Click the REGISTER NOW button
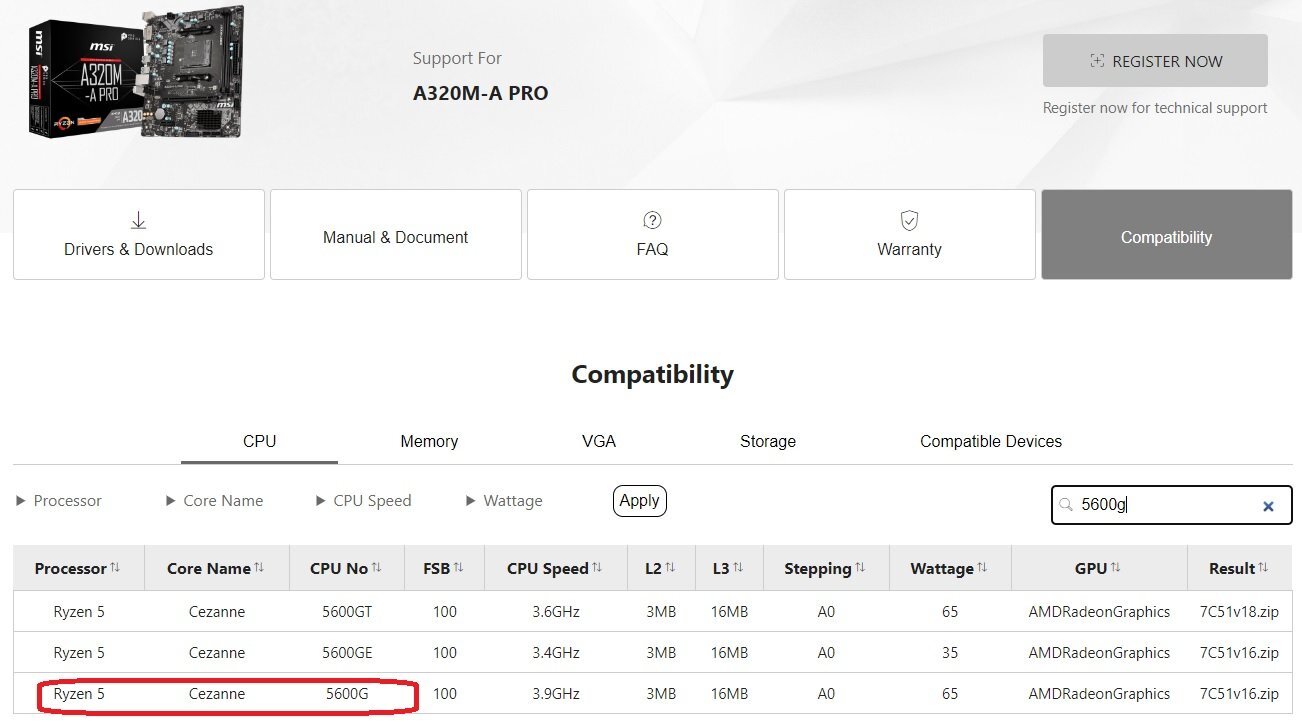 click(x=1155, y=61)
